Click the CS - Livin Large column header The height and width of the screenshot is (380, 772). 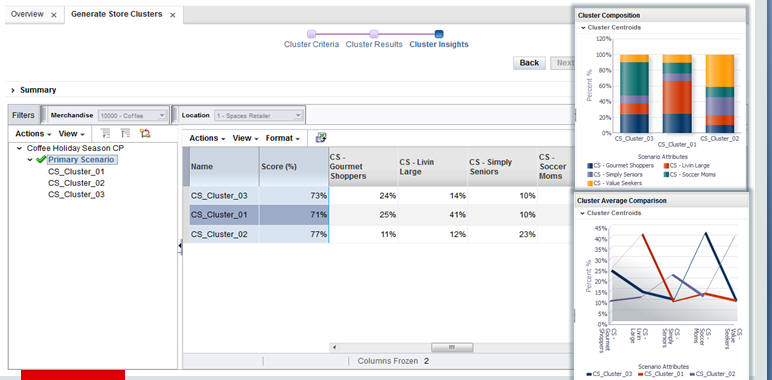point(433,166)
